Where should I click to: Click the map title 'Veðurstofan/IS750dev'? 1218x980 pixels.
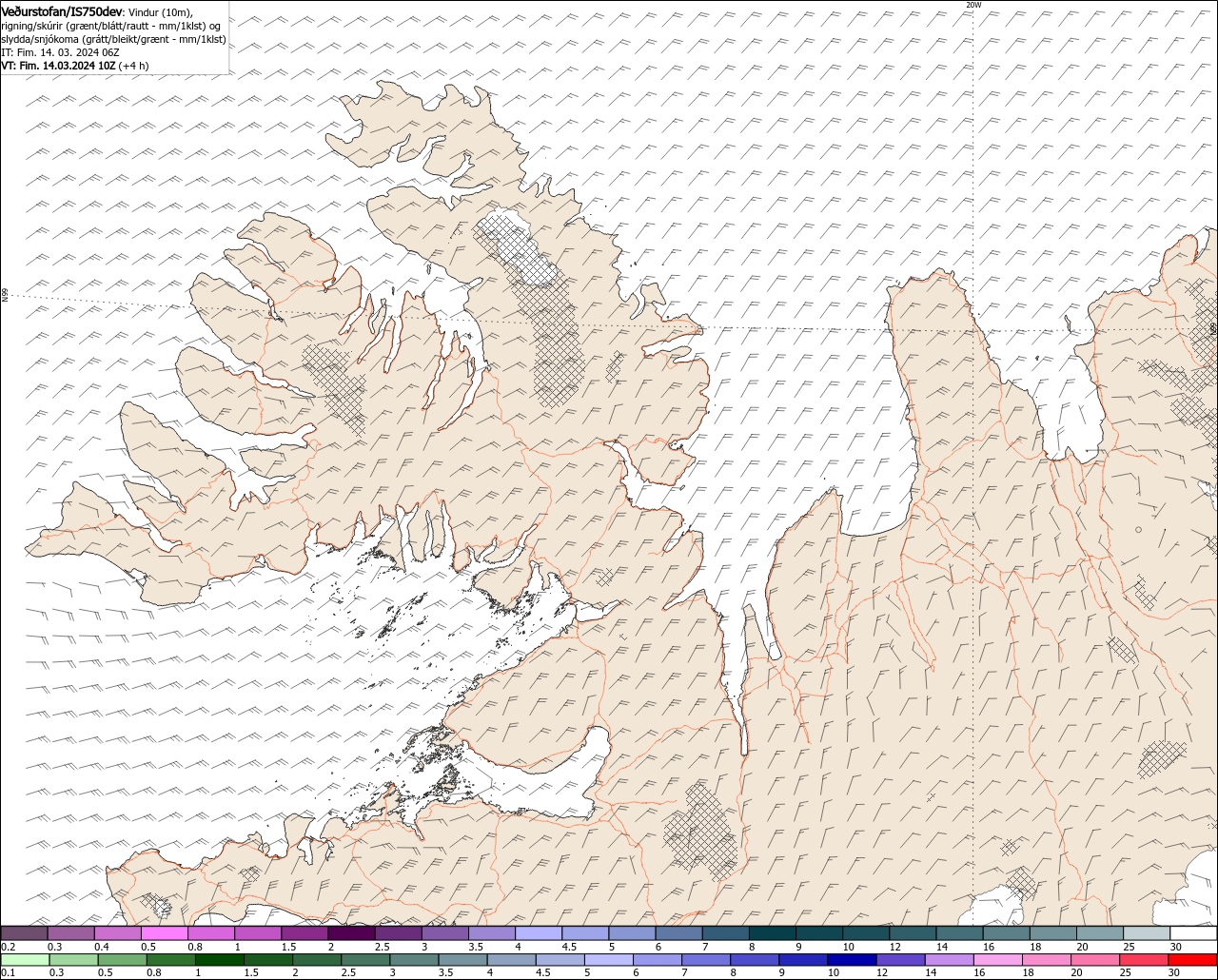tap(63, 11)
